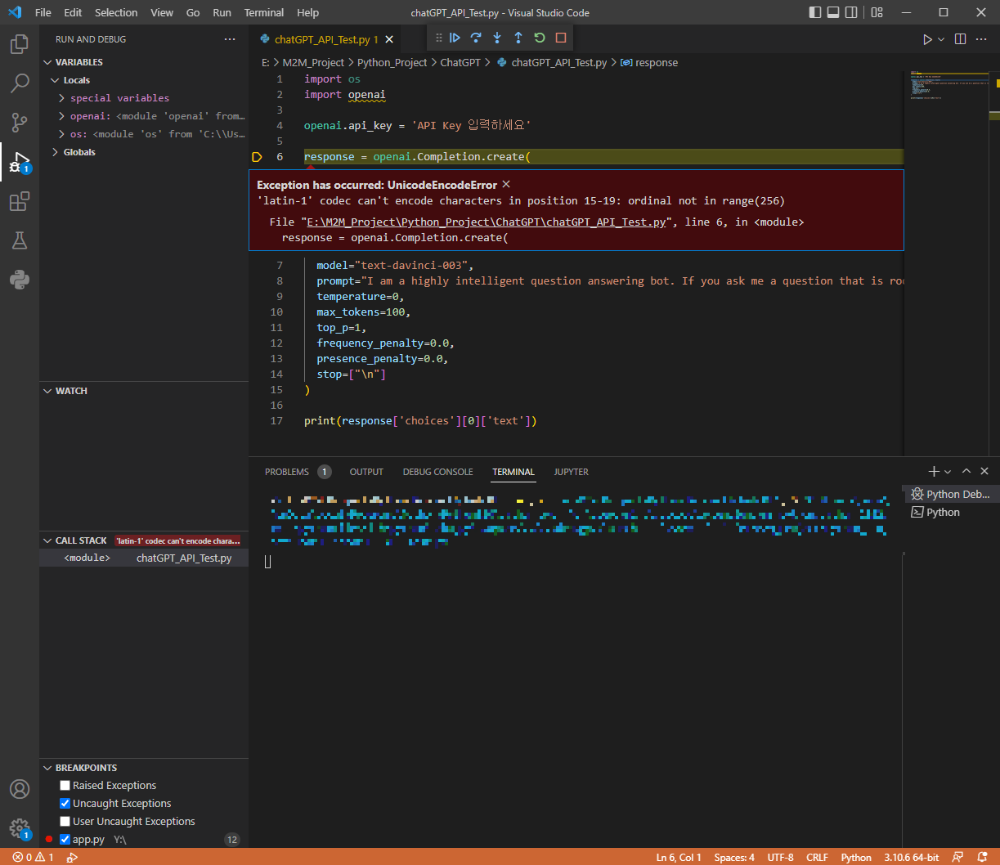Uncheck the app.py breakpoint checkbox

click(x=64, y=839)
